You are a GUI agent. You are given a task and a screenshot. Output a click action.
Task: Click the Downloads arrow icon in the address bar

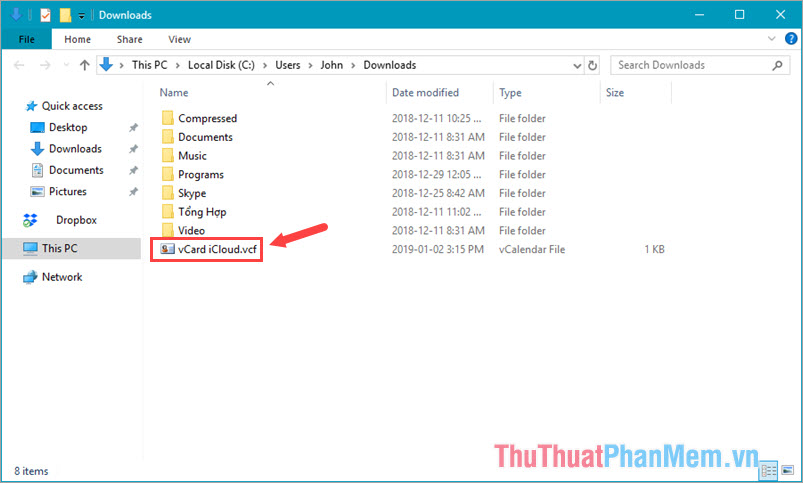(106, 65)
